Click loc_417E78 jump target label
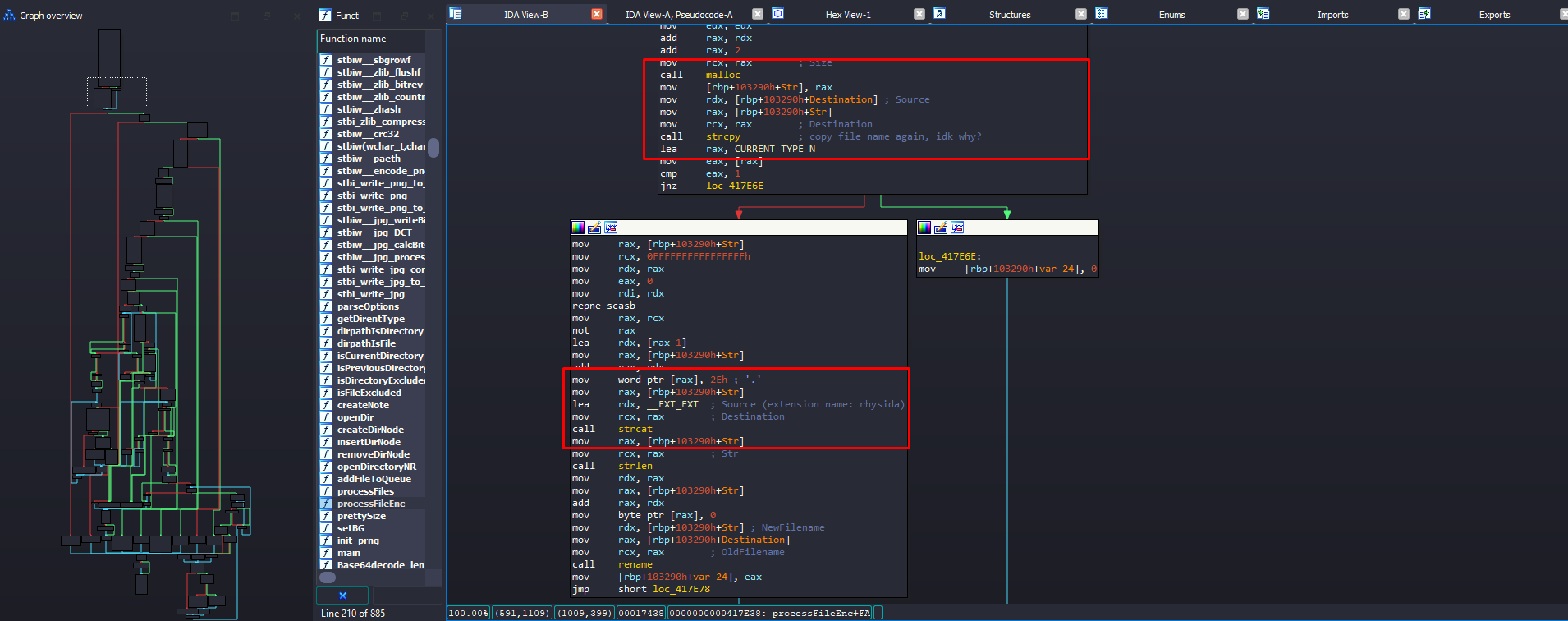Viewport: 1568px width, 621px height. (681, 589)
